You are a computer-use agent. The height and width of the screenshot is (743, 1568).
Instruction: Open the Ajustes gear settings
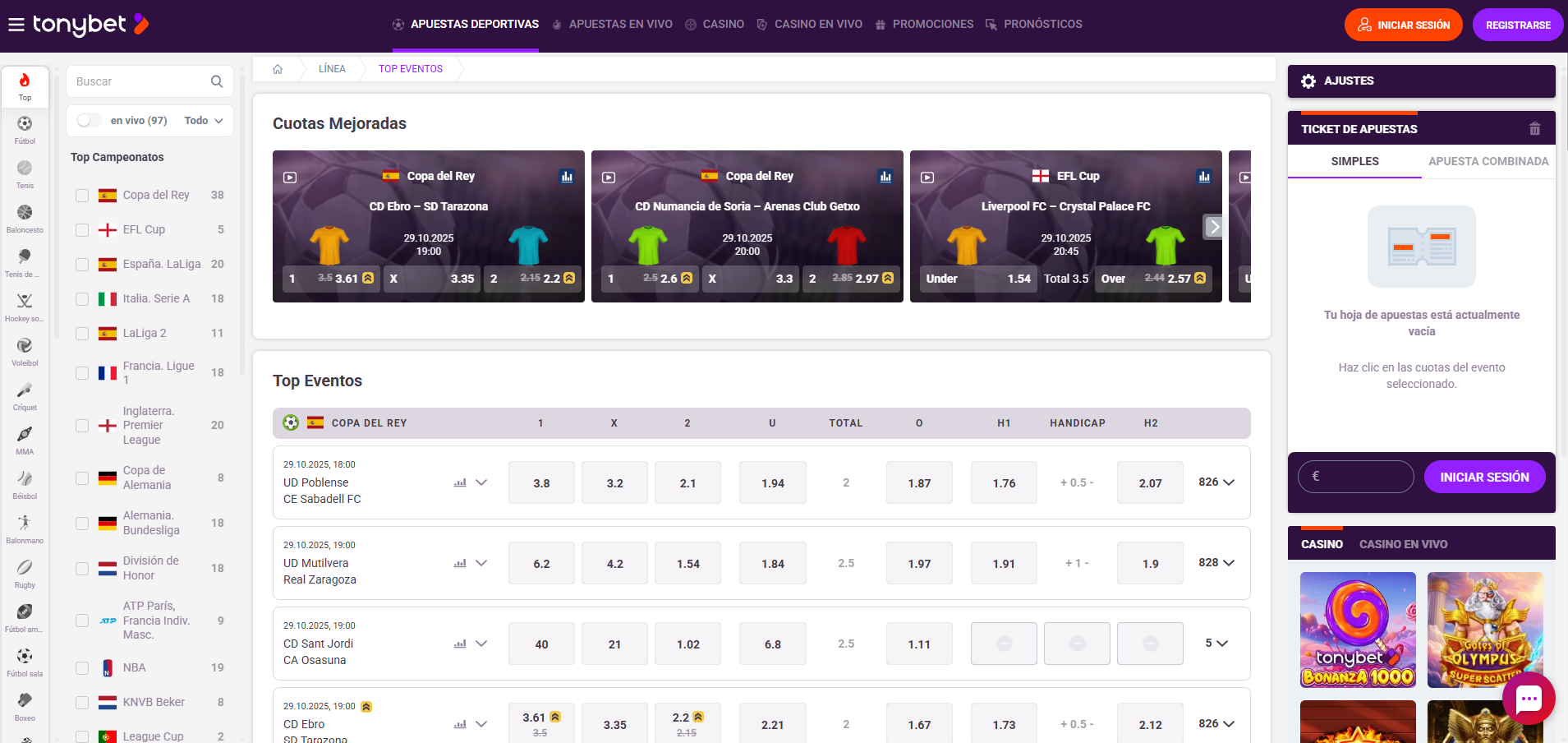[x=1308, y=81]
